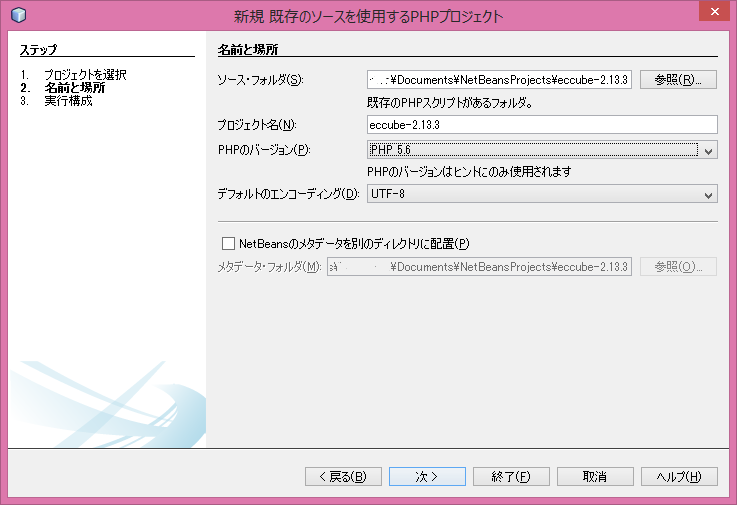Proceed with the 次 > button
737x505 pixels.
point(427,476)
